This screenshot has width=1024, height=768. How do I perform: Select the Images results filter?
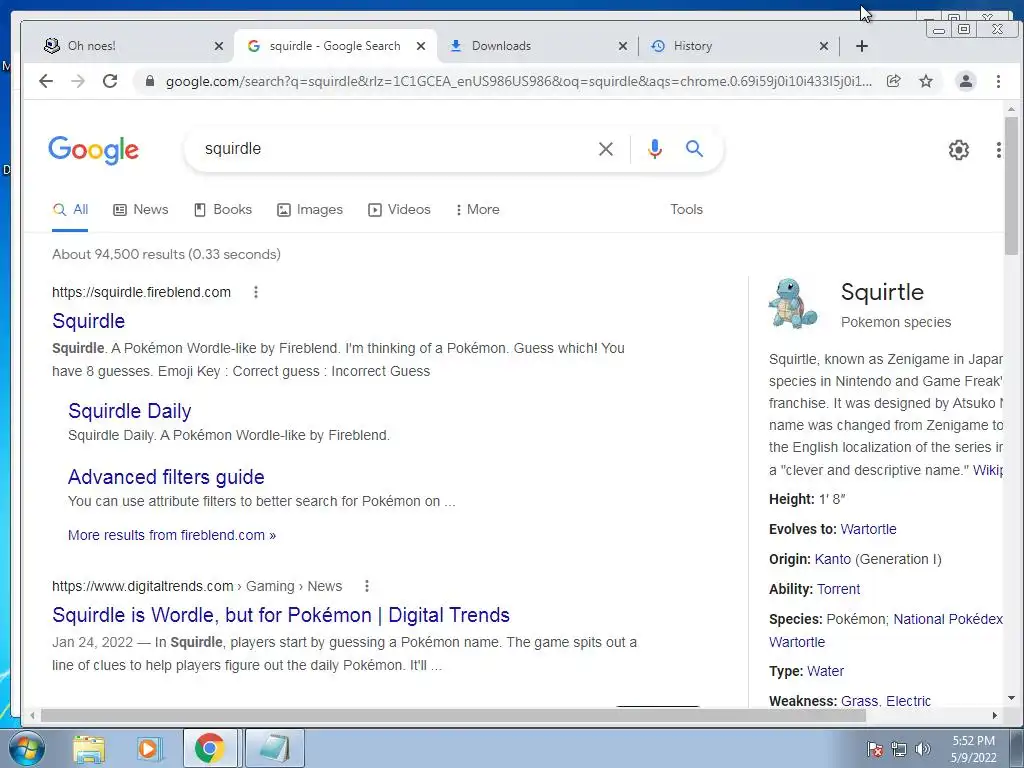(310, 210)
